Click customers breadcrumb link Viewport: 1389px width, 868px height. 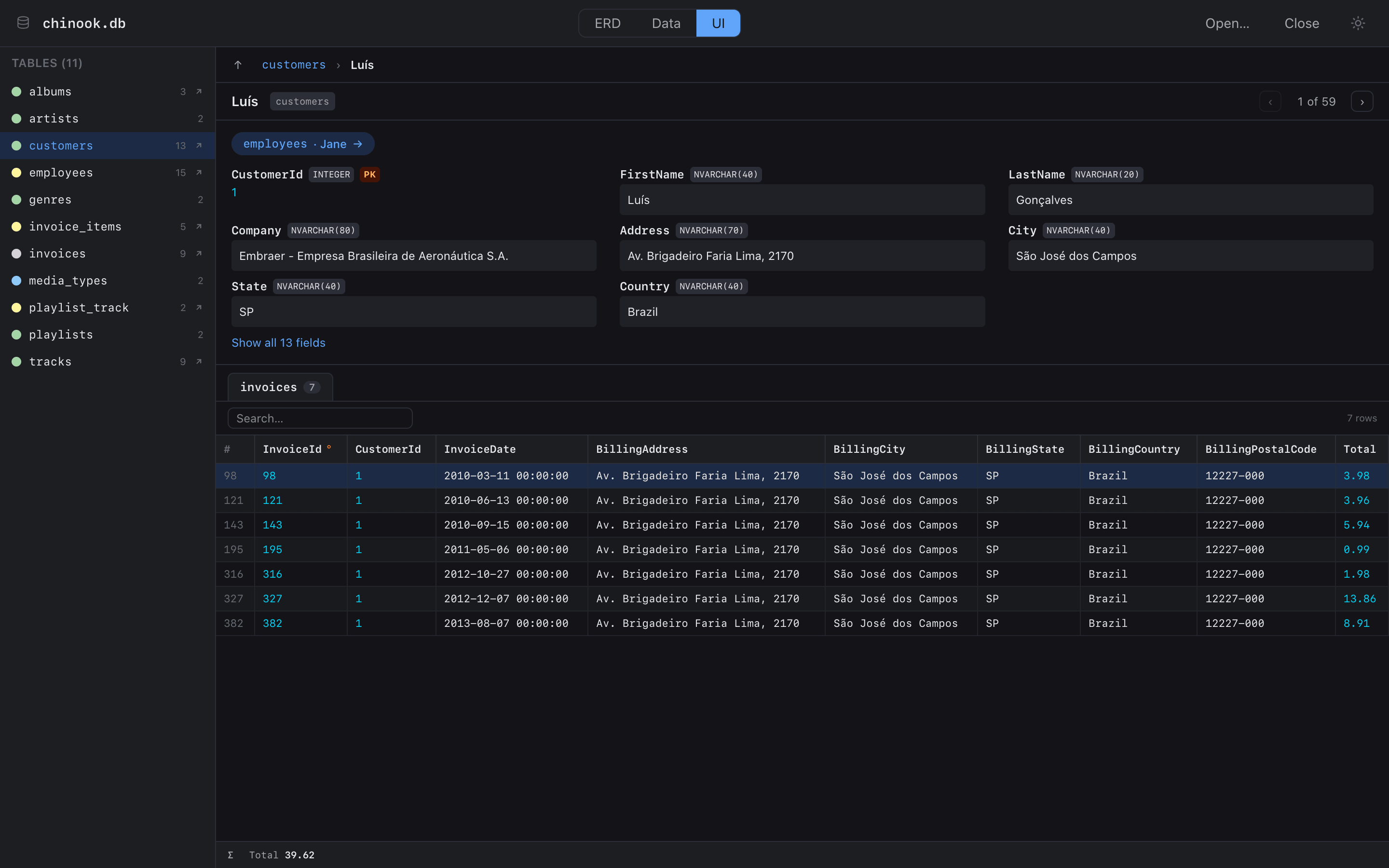pos(293,65)
